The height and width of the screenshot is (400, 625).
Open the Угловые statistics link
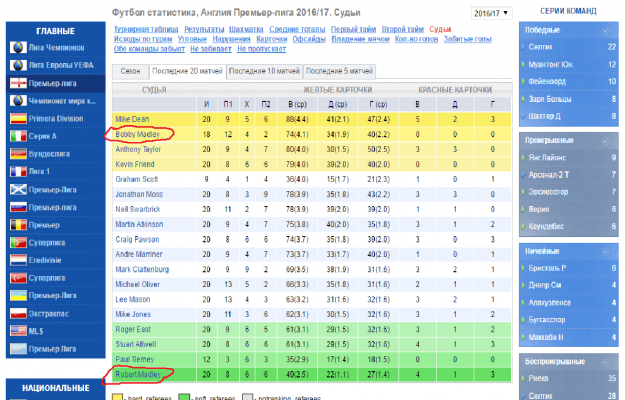click(192, 39)
